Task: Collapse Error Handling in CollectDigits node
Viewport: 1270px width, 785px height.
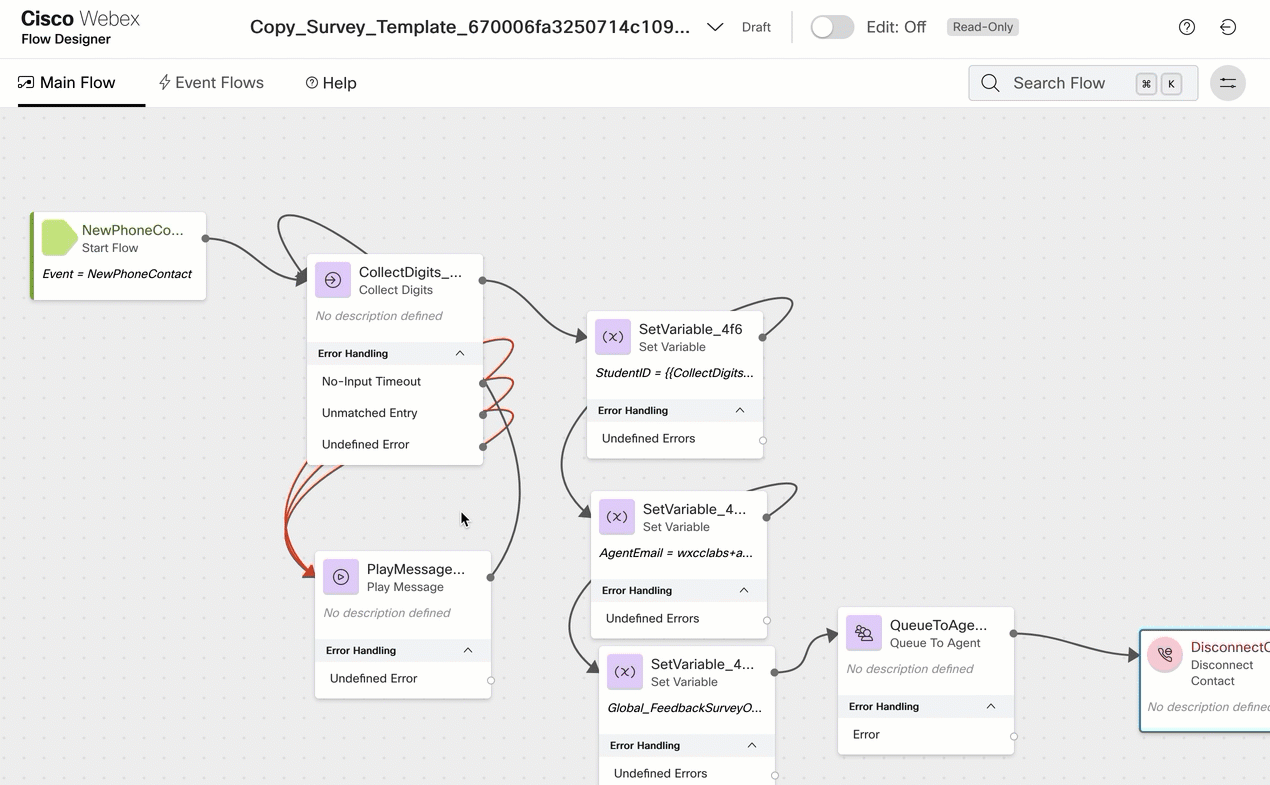Action: point(460,353)
